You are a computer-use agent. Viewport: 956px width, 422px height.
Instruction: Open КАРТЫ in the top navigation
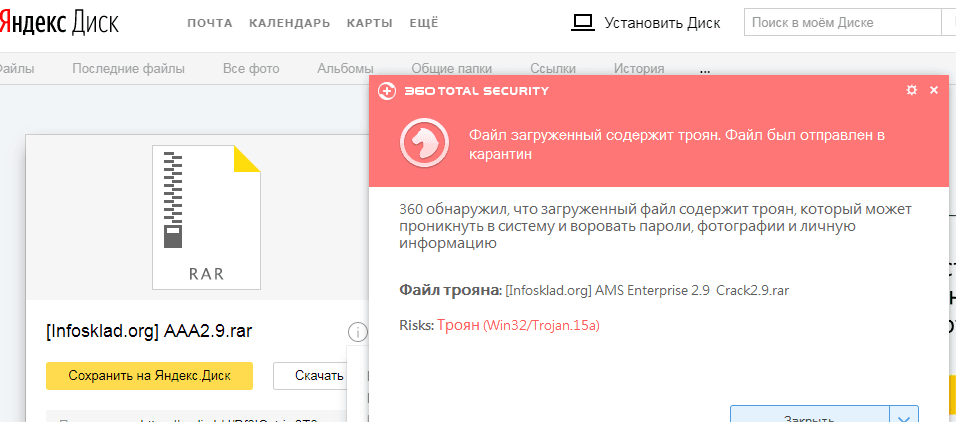369,23
